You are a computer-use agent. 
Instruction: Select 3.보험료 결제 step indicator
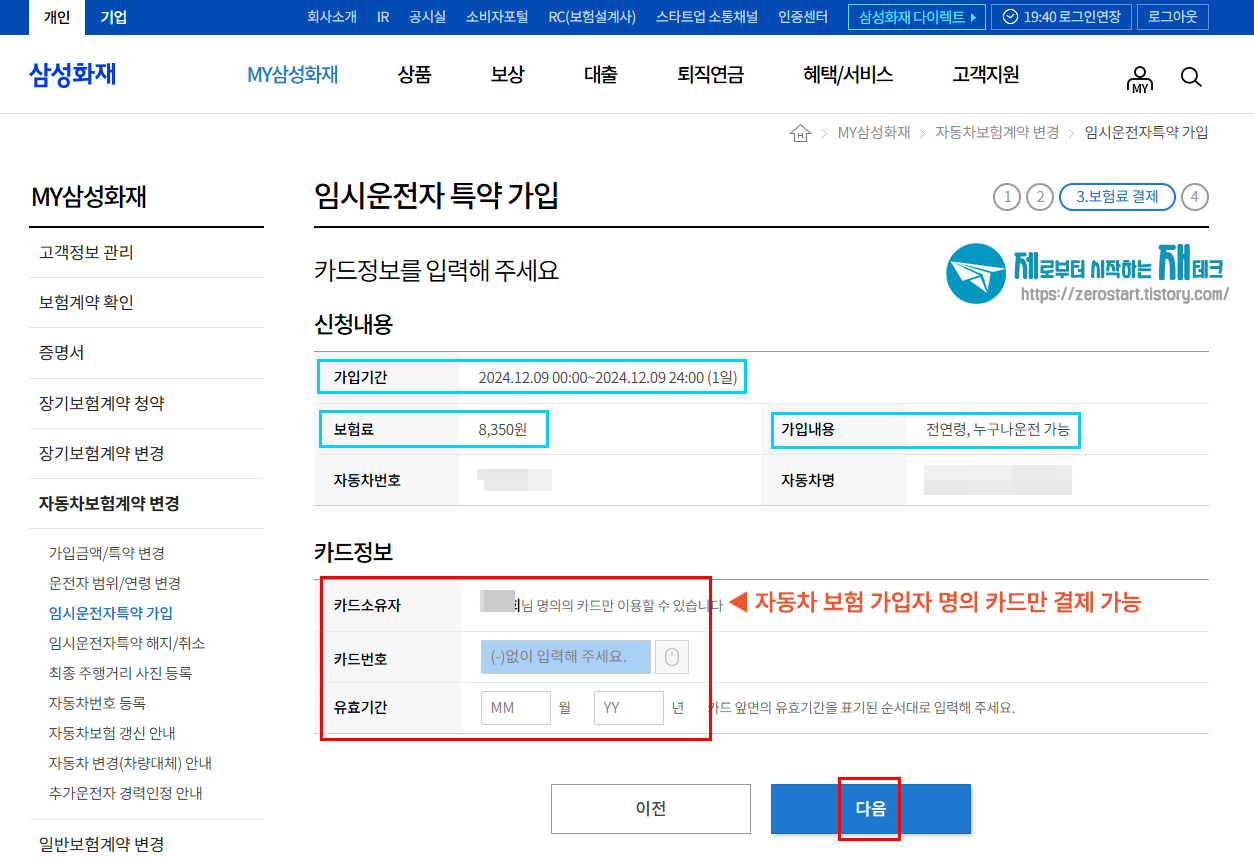(x=1117, y=197)
